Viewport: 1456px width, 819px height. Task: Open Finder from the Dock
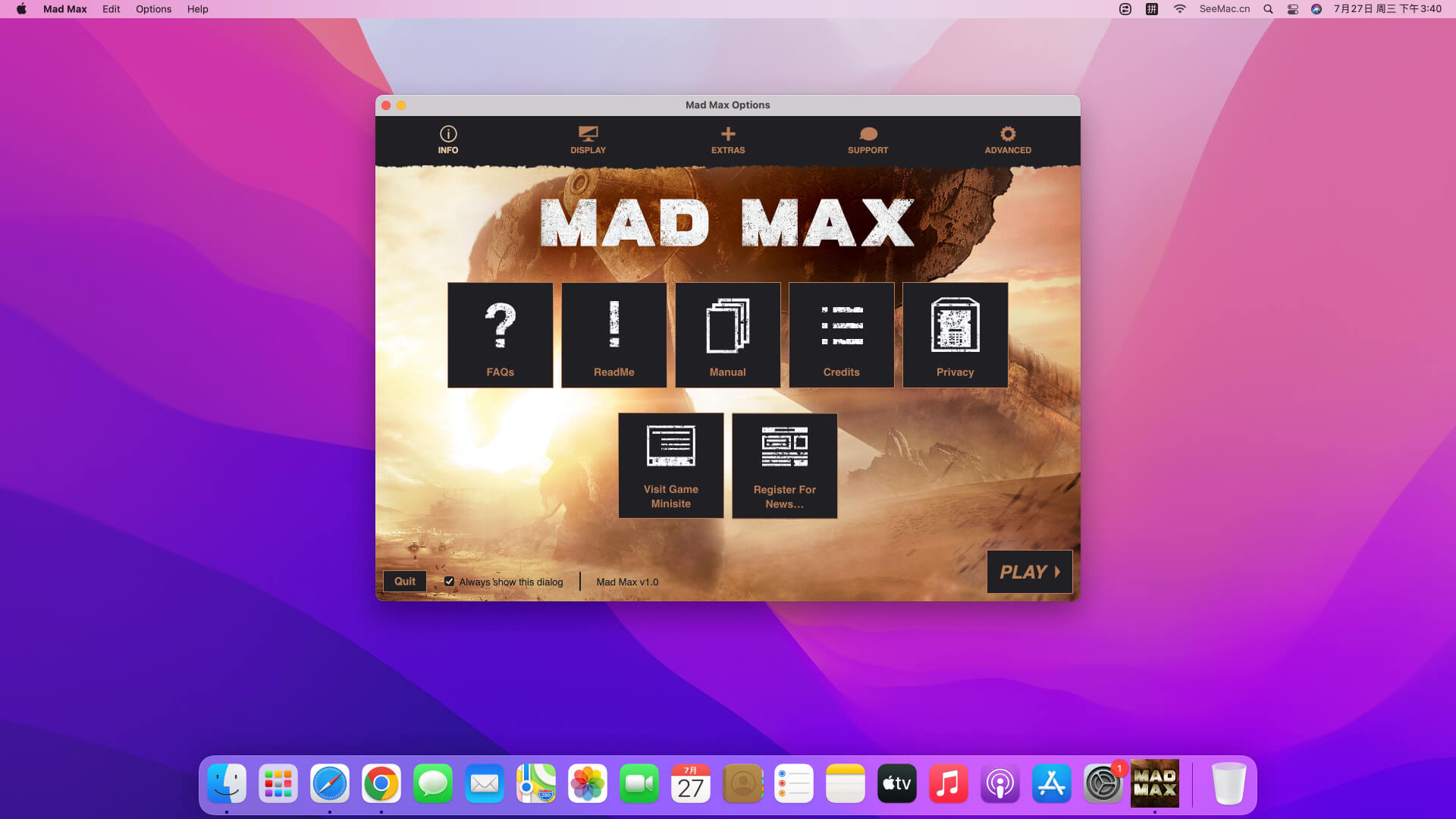click(x=227, y=784)
